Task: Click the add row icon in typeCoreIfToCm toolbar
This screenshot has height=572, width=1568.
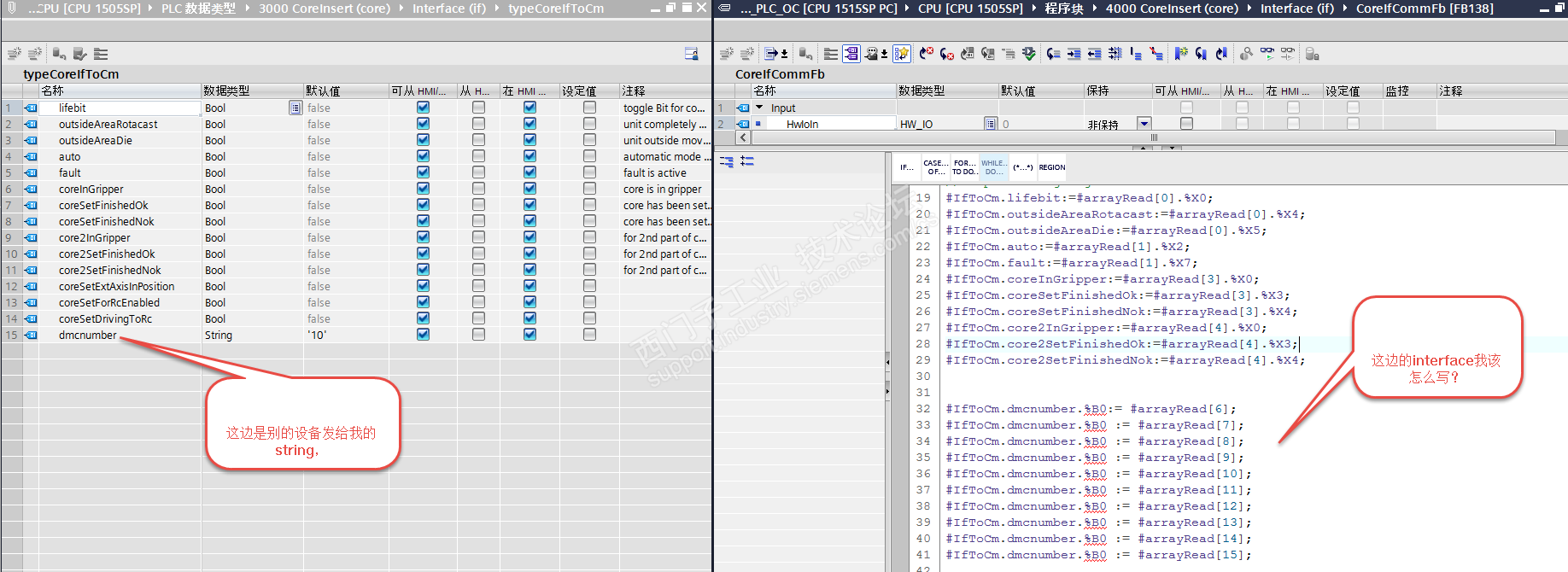Action: pos(35,54)
